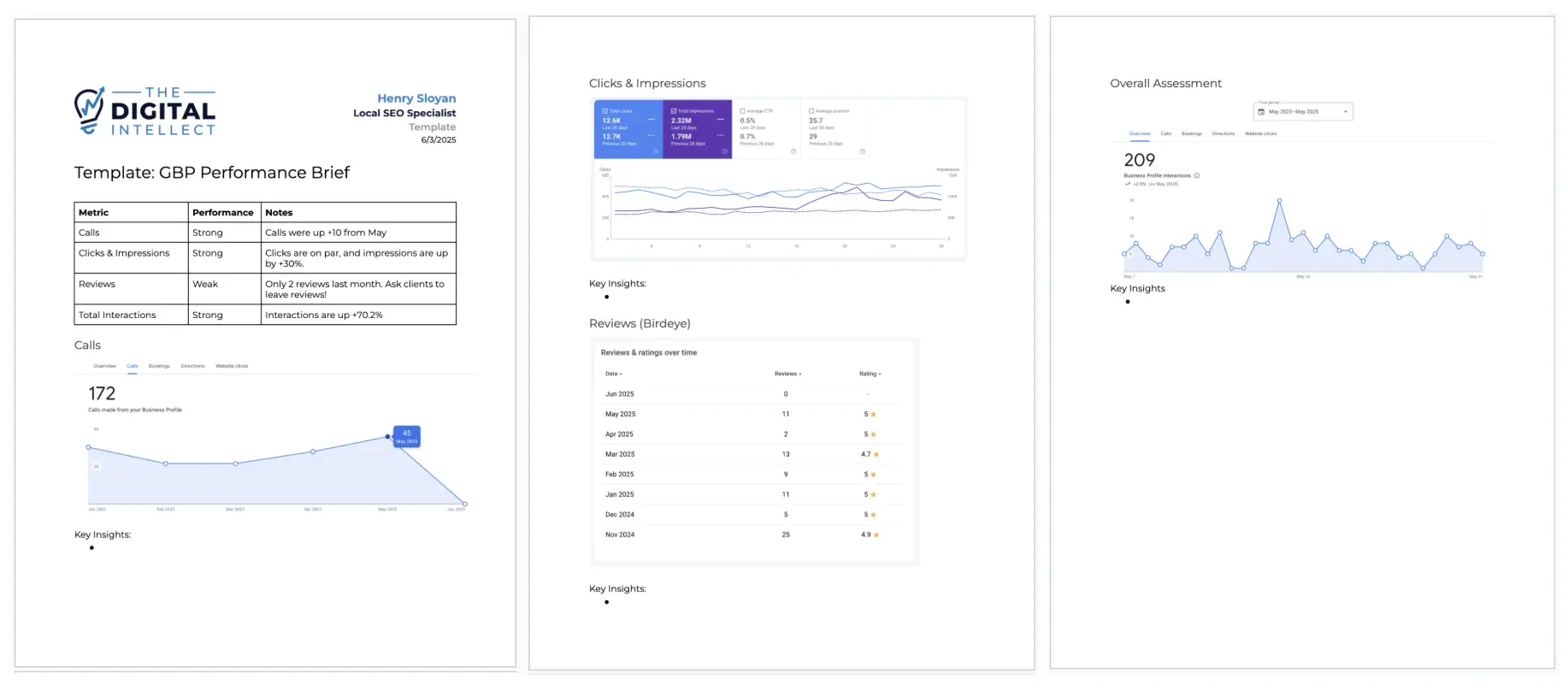The height and width of the screenshot is (696, 1568).
Task: Uncheck the Total clicks checkbox
Action: click(604, 111)
